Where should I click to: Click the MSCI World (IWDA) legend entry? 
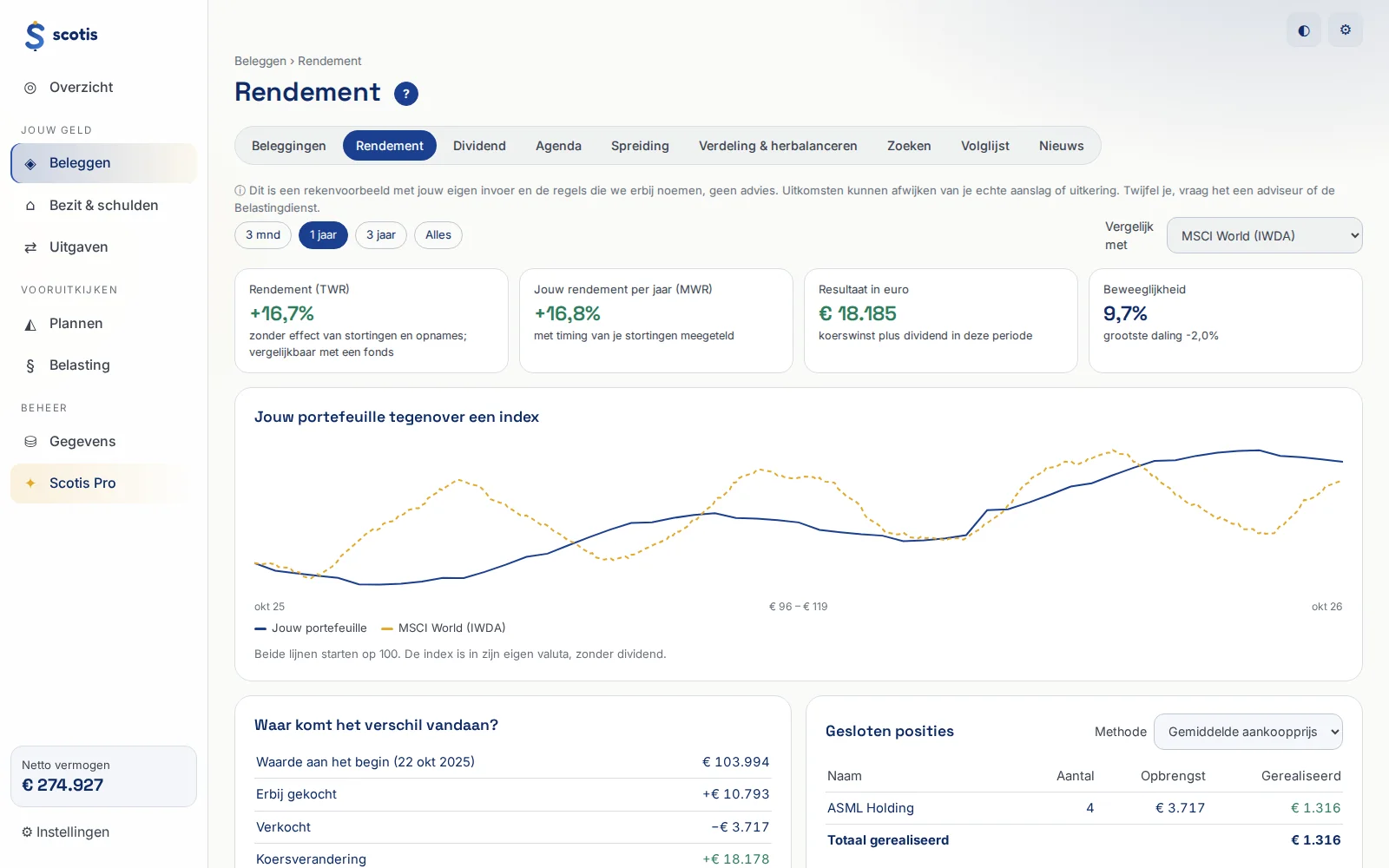(444, 628)
